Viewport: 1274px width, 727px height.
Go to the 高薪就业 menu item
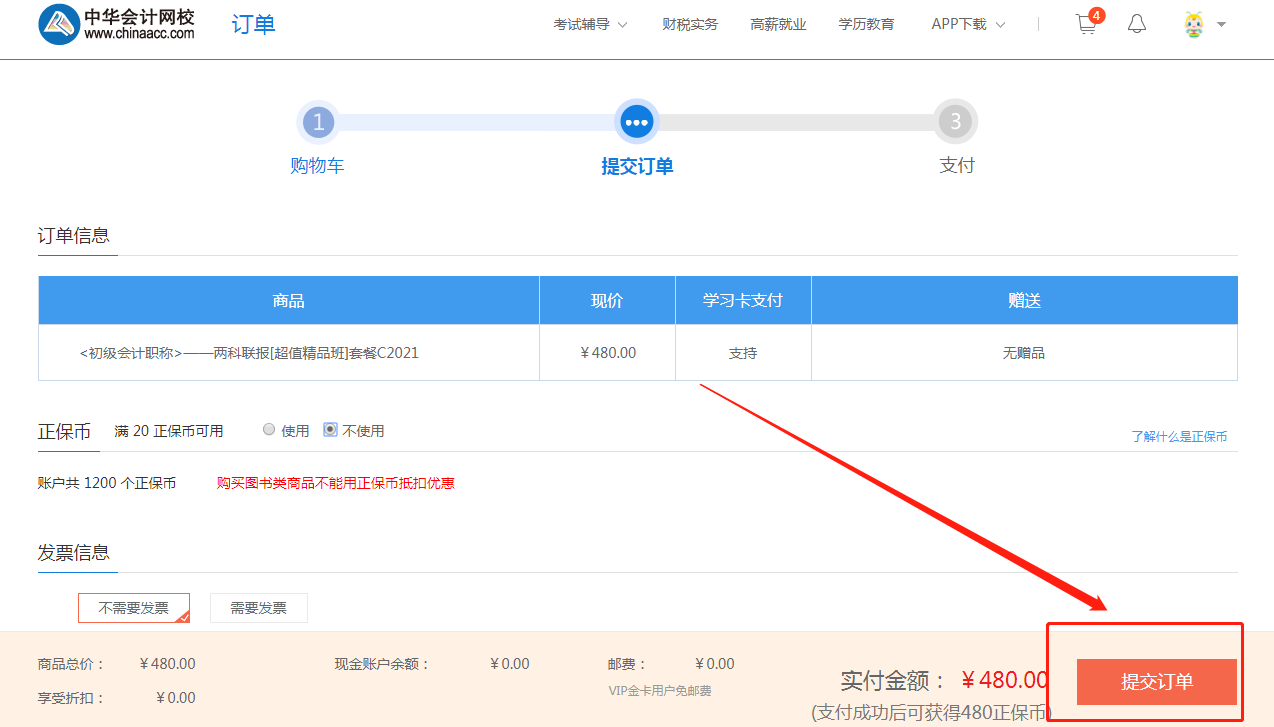click(x=778, y=25)
